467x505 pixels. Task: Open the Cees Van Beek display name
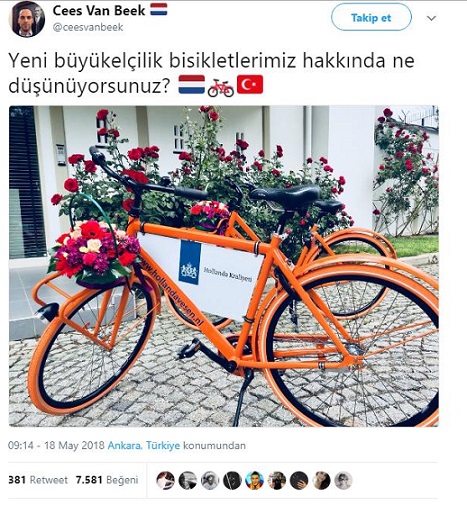[99, 11]
